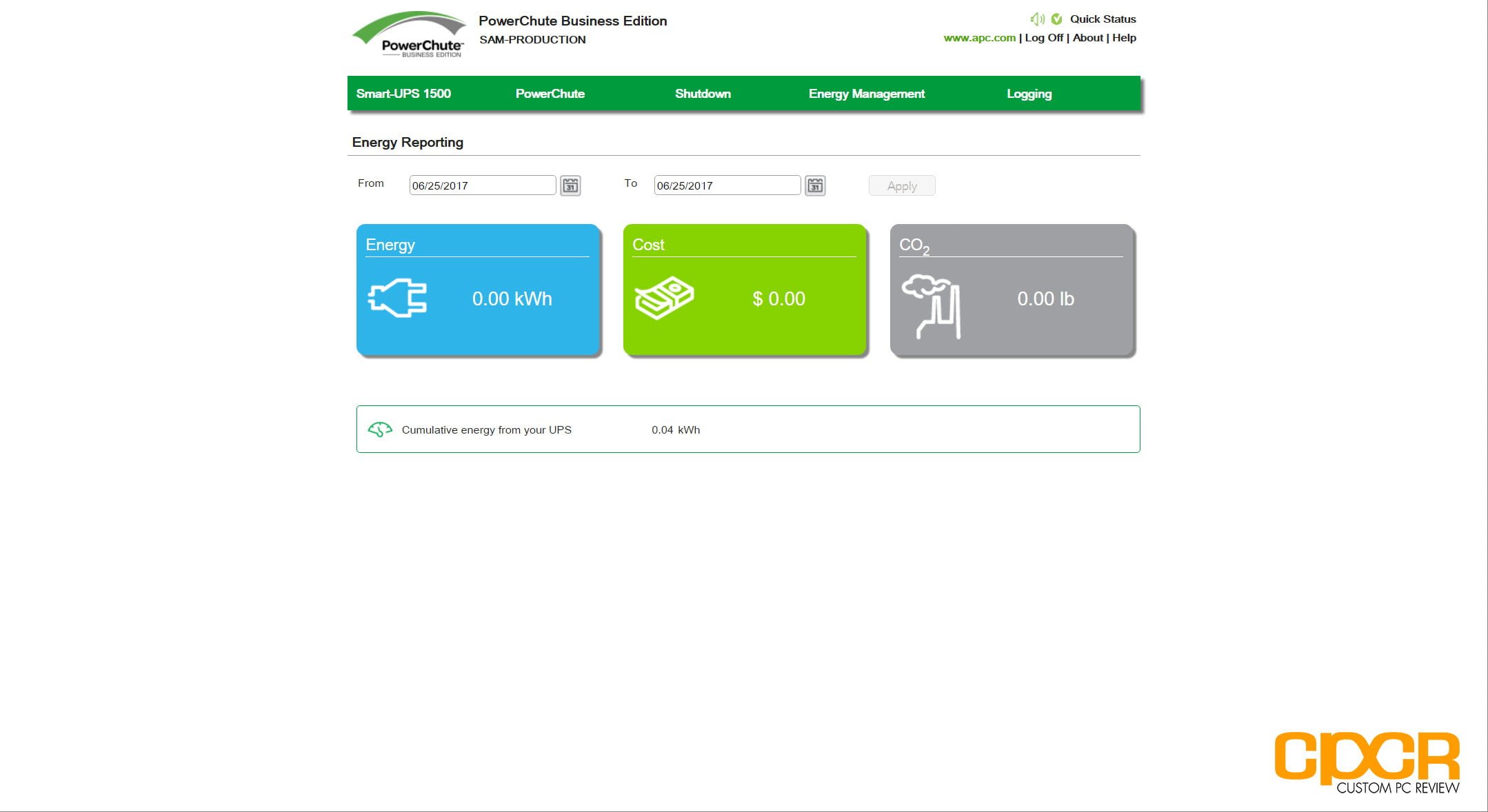
Task: Click the gauge icon beside cumulative energy
Action: coord(380,429)
